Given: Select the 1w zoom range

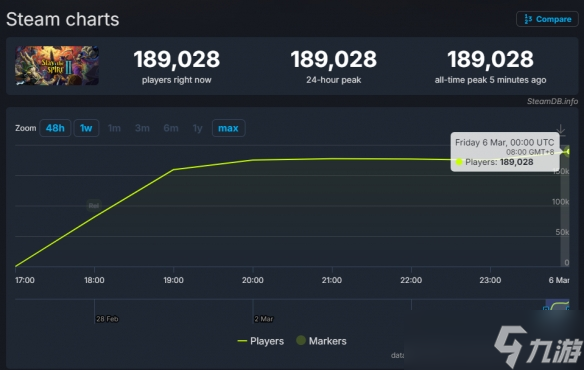Looking at the screenshot, I should (x=86, y=128).
